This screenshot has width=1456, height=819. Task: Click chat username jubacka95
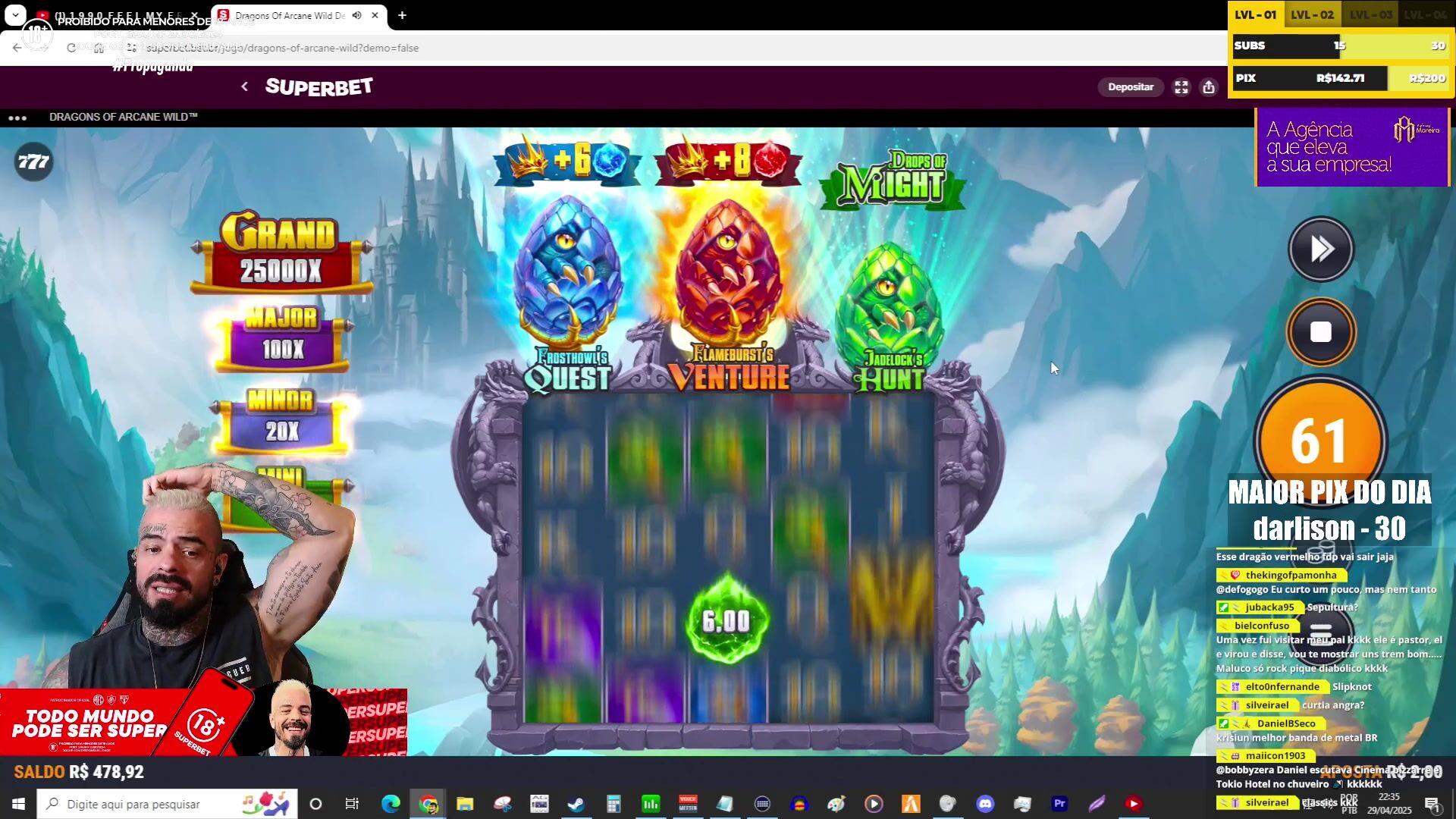click(x=1269, y=607)
